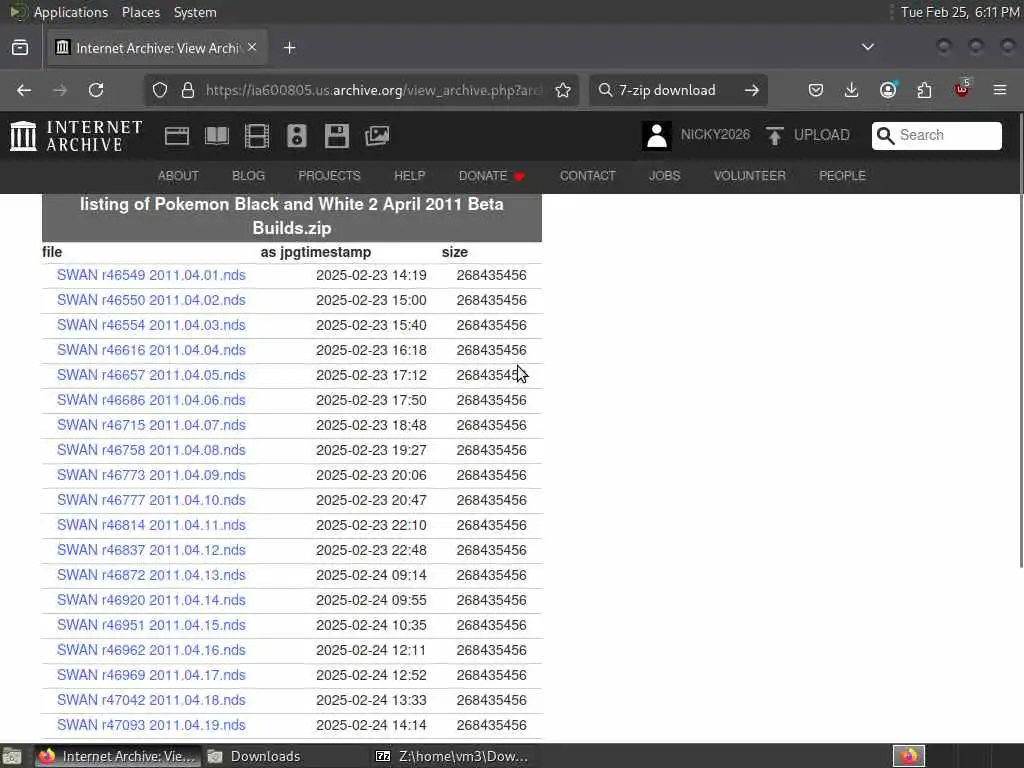The image size is (1024, 768).
Task: Open SWAN r46837 2011.04.12.nds link
Action: (x=151, y=550)
